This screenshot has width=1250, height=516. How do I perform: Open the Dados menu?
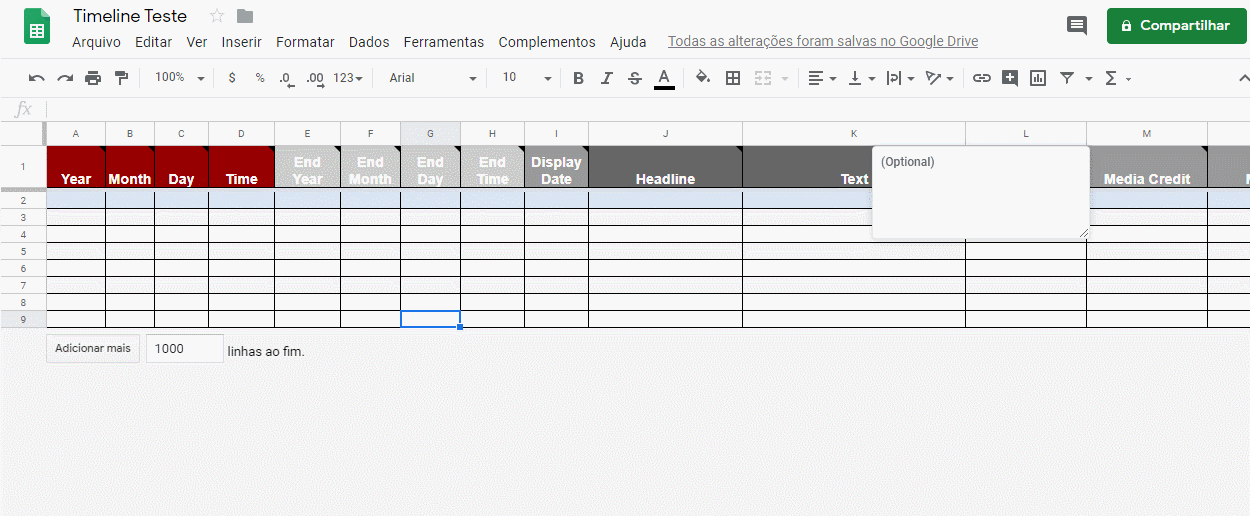click(369, 42)
